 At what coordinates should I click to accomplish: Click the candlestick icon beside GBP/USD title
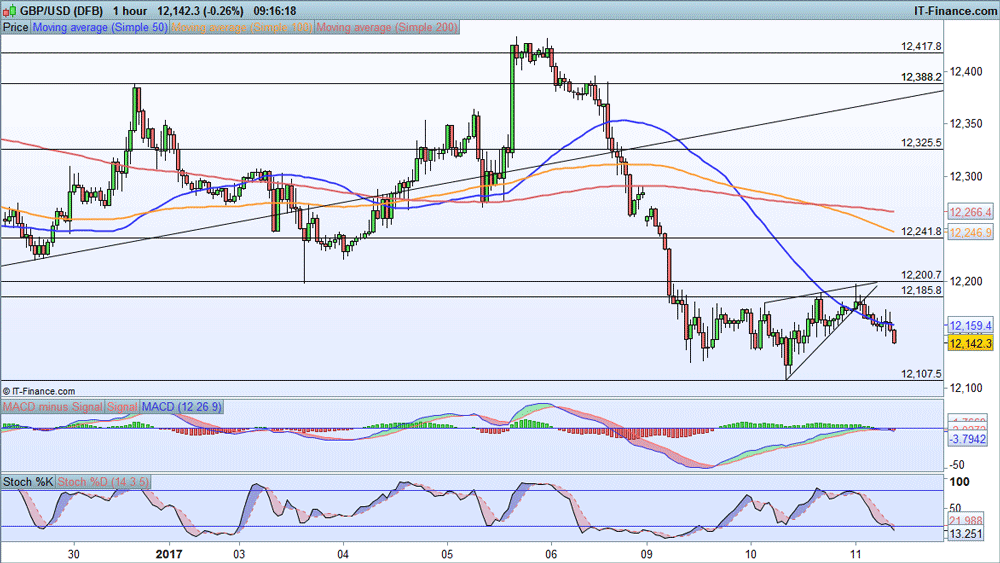click(x=9, y=10)
